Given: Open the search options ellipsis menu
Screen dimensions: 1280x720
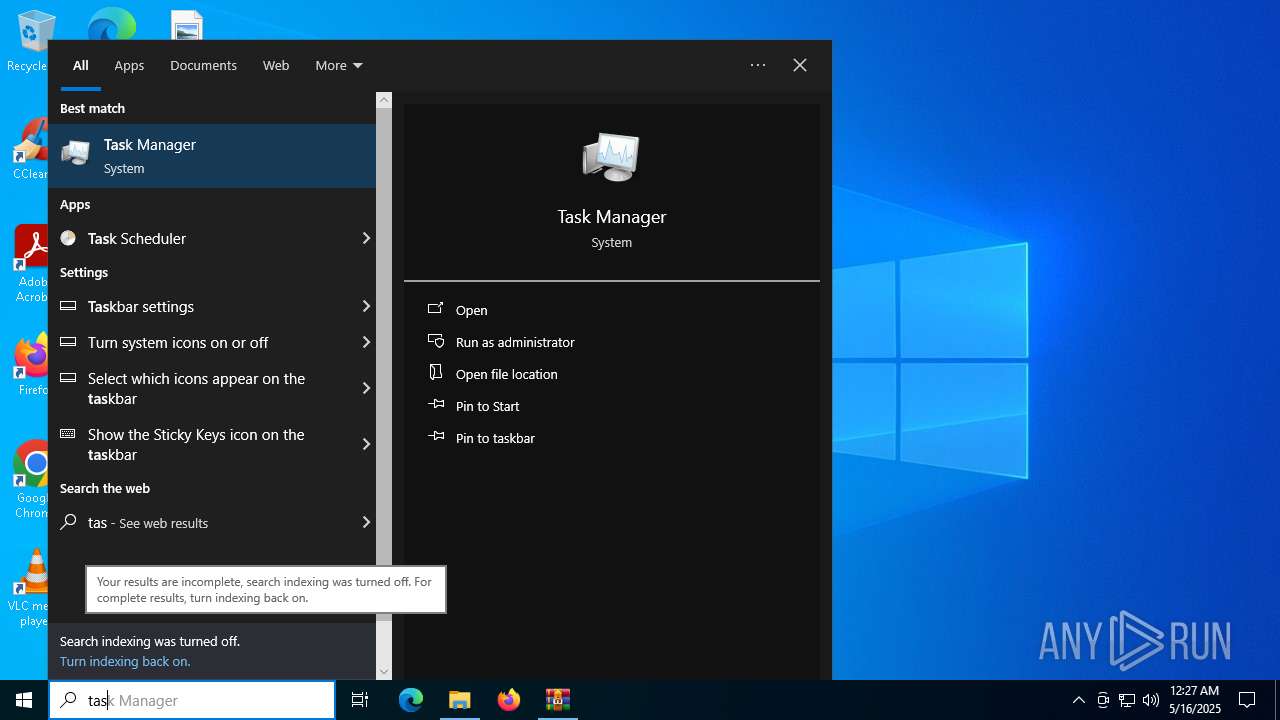Looking at the screenshot, I should pyautogui.click(x=758, y=65).
